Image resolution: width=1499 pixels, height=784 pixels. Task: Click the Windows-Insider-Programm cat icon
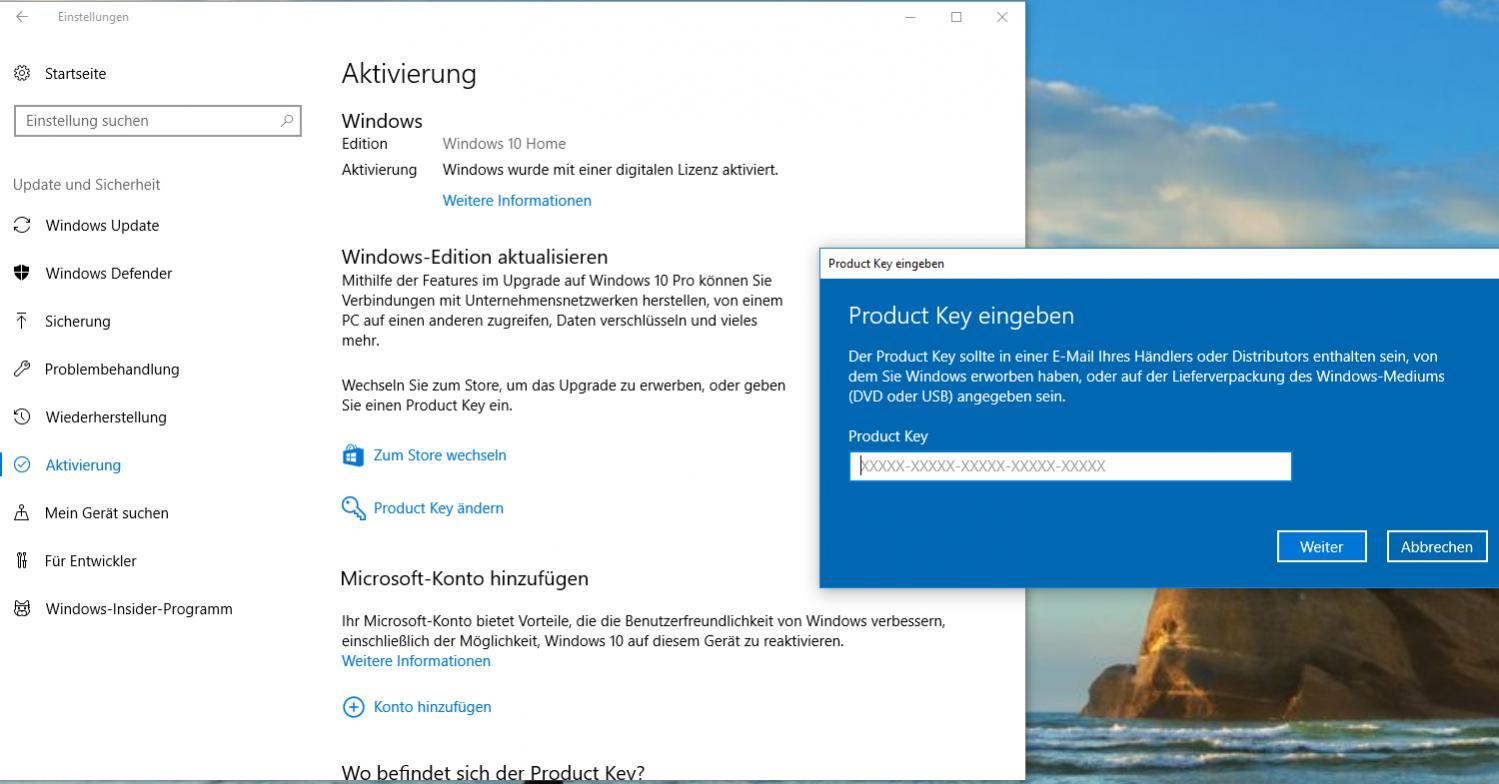[x=22, y=609]
